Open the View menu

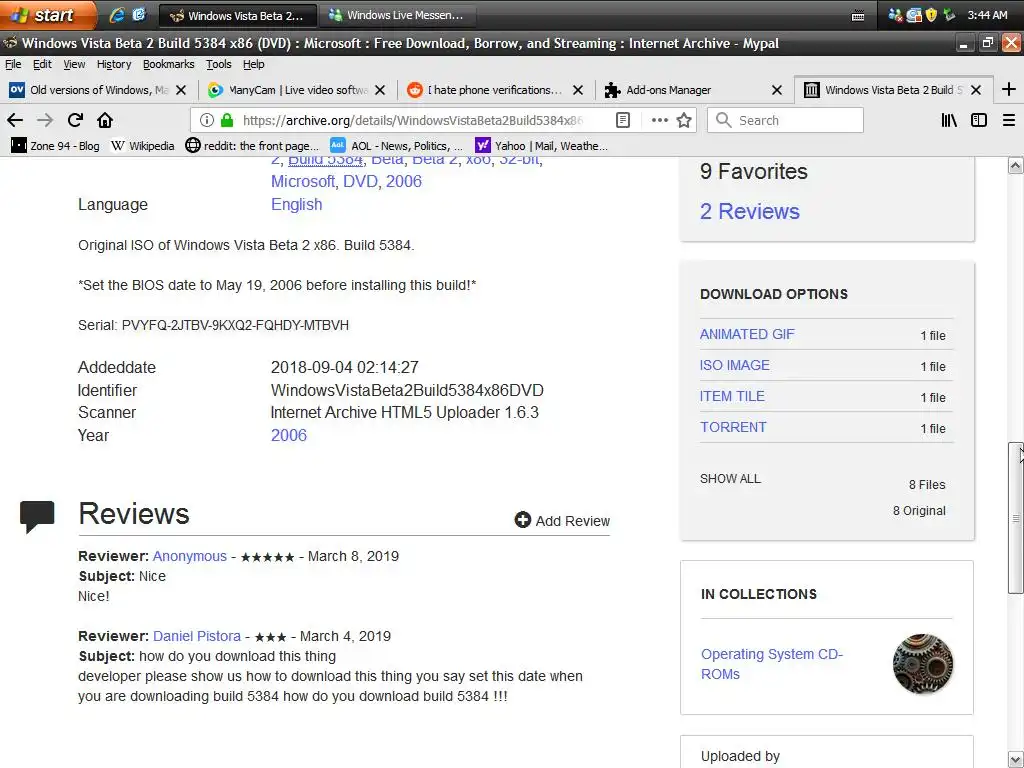74,64
